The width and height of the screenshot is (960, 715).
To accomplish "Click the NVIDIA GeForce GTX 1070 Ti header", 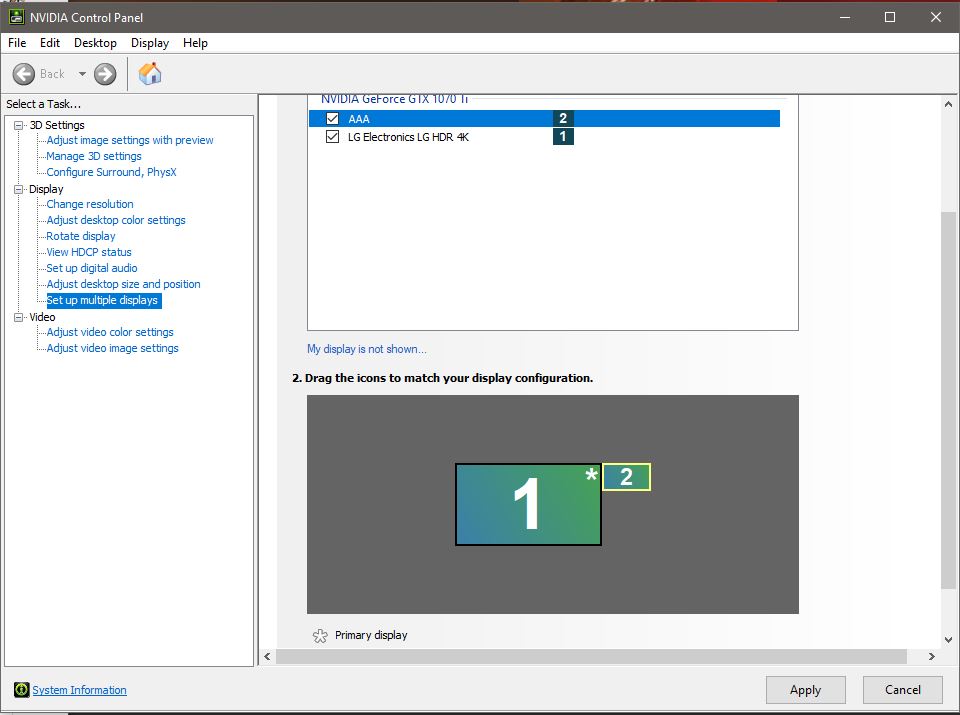I will coord(394,99).
